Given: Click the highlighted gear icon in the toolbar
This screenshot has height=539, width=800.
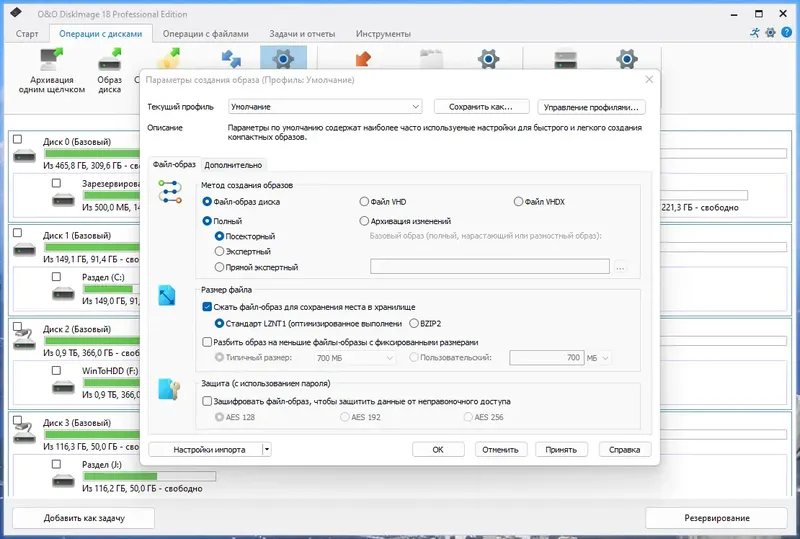Looking at the screenshot, I should [283, 58].
